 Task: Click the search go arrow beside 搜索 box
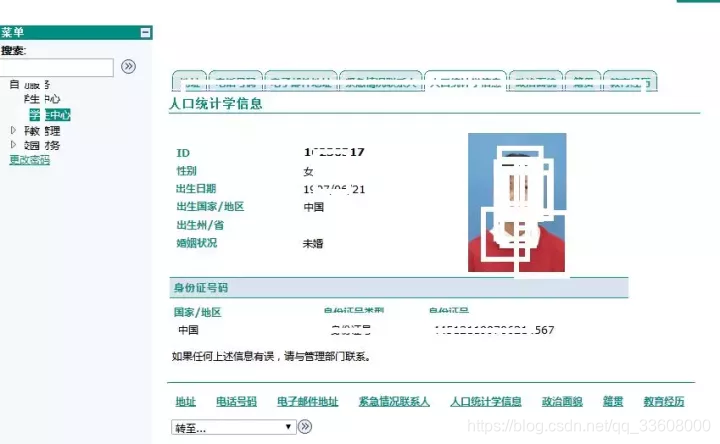click(x=129, y=67)
